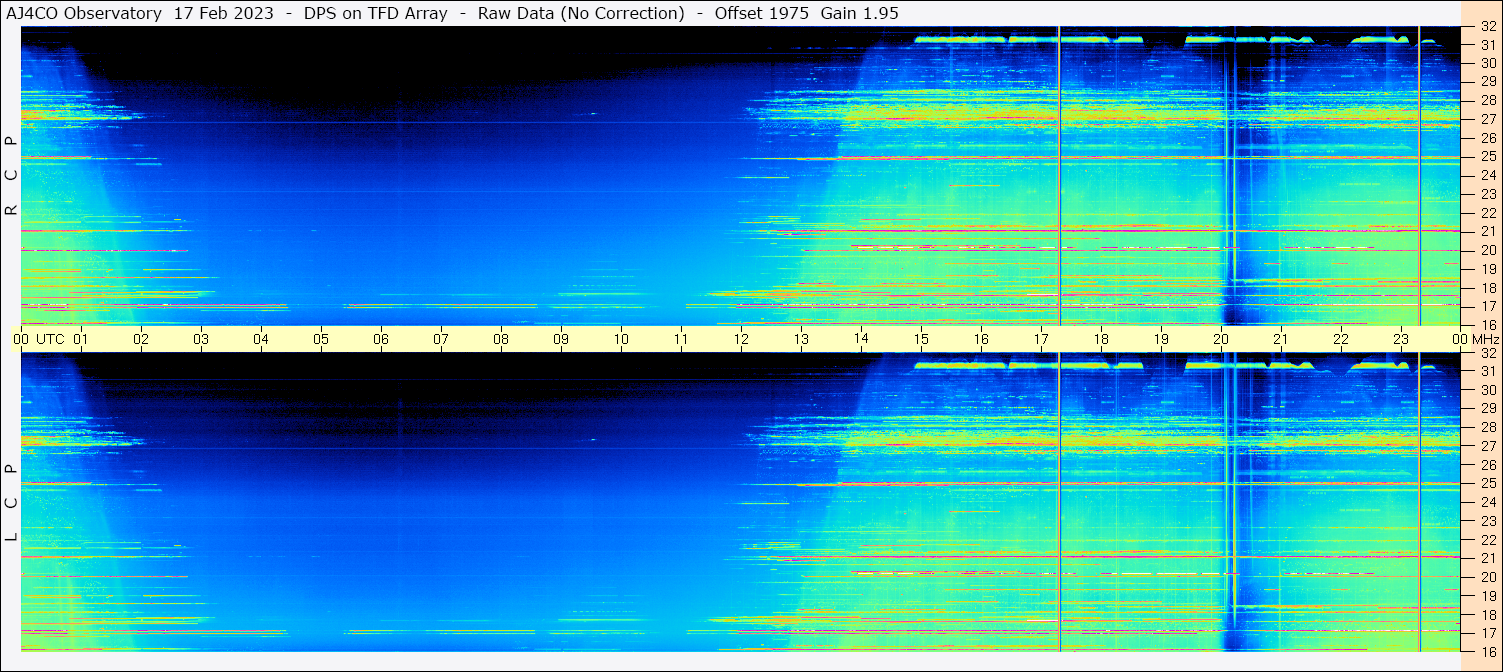The image size is (1503, 672).
Task: Click the 25 MHz label on the RCP scale
Action: tap(1486, 157)
